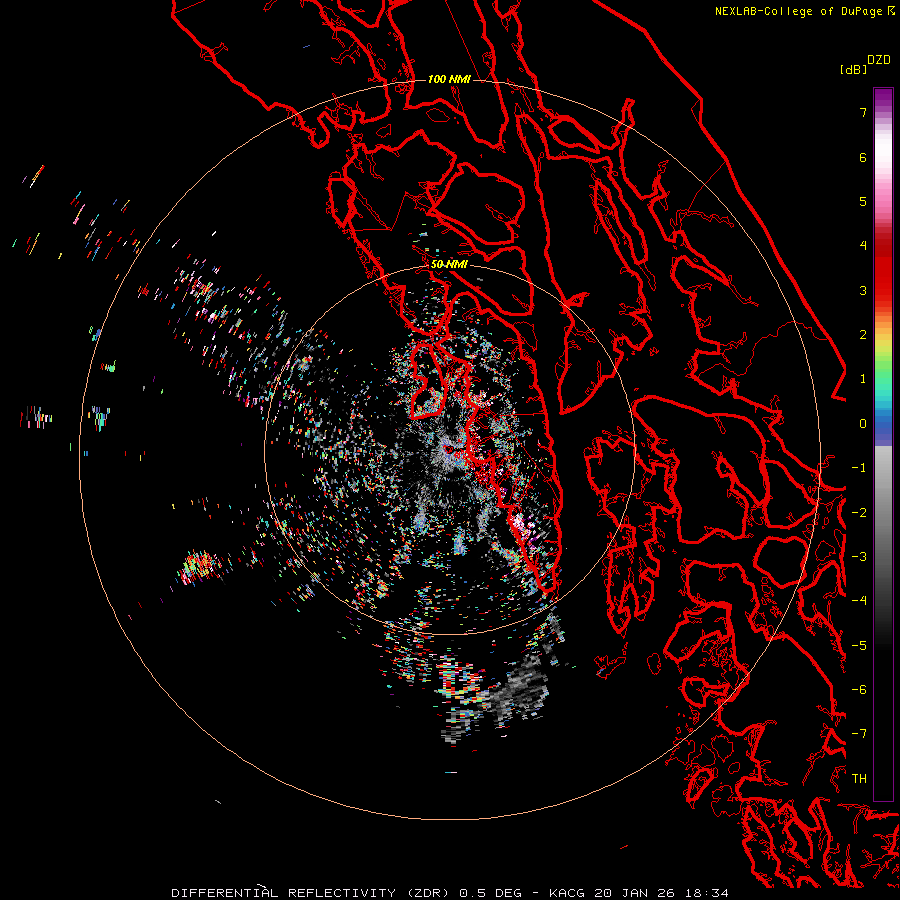Click the KACG station identifier in caption
Screen dimensions: 900x900
pyautogui.click(x=569, y=893)
